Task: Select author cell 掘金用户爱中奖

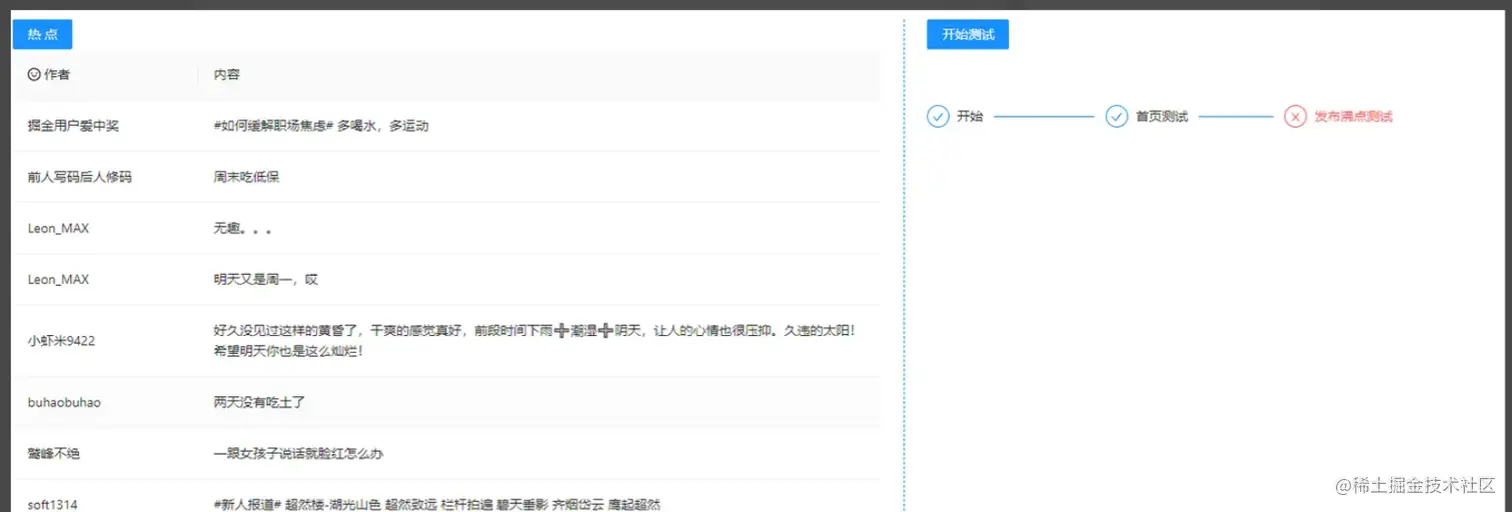Action: 73,126
